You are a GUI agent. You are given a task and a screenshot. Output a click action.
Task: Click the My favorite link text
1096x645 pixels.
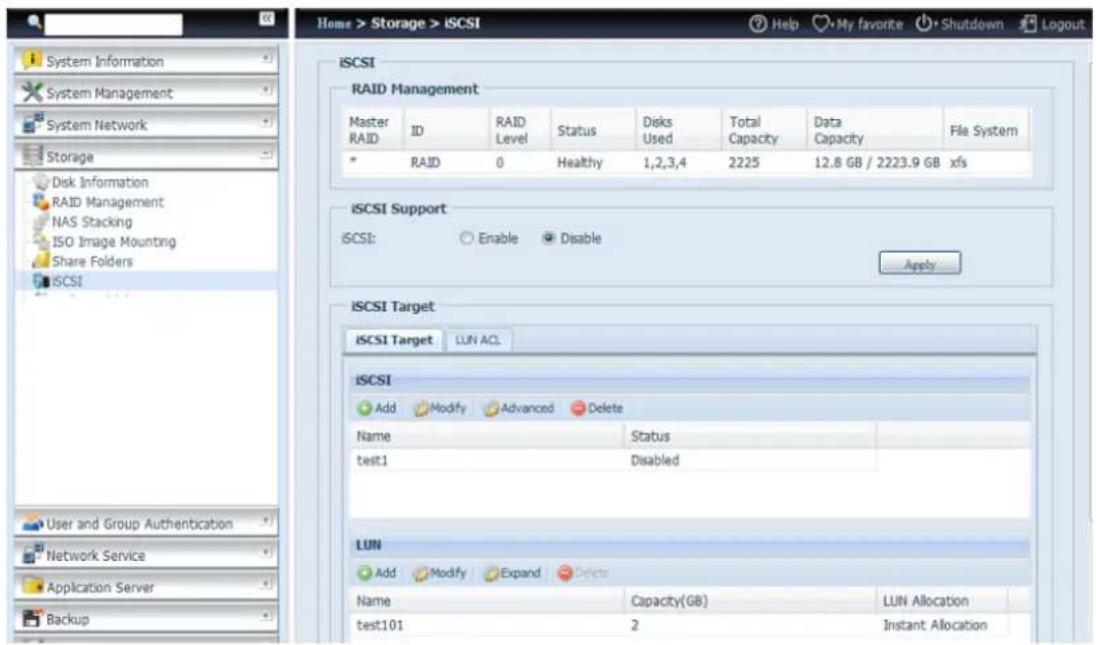click(870, 24)
